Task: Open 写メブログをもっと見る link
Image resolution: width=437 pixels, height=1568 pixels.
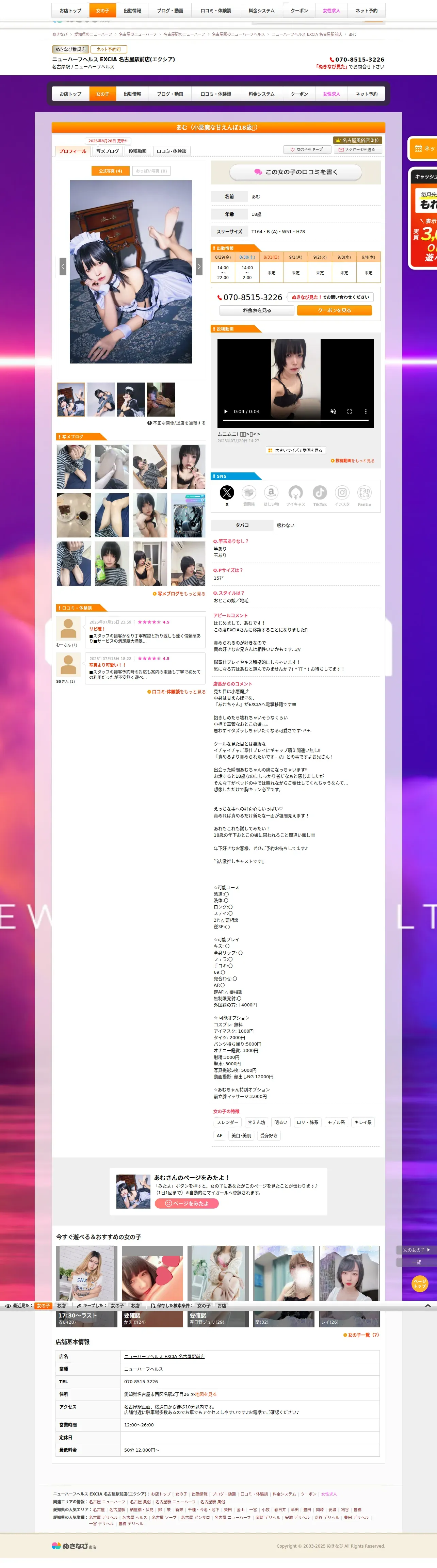Action: click(179, 594)
